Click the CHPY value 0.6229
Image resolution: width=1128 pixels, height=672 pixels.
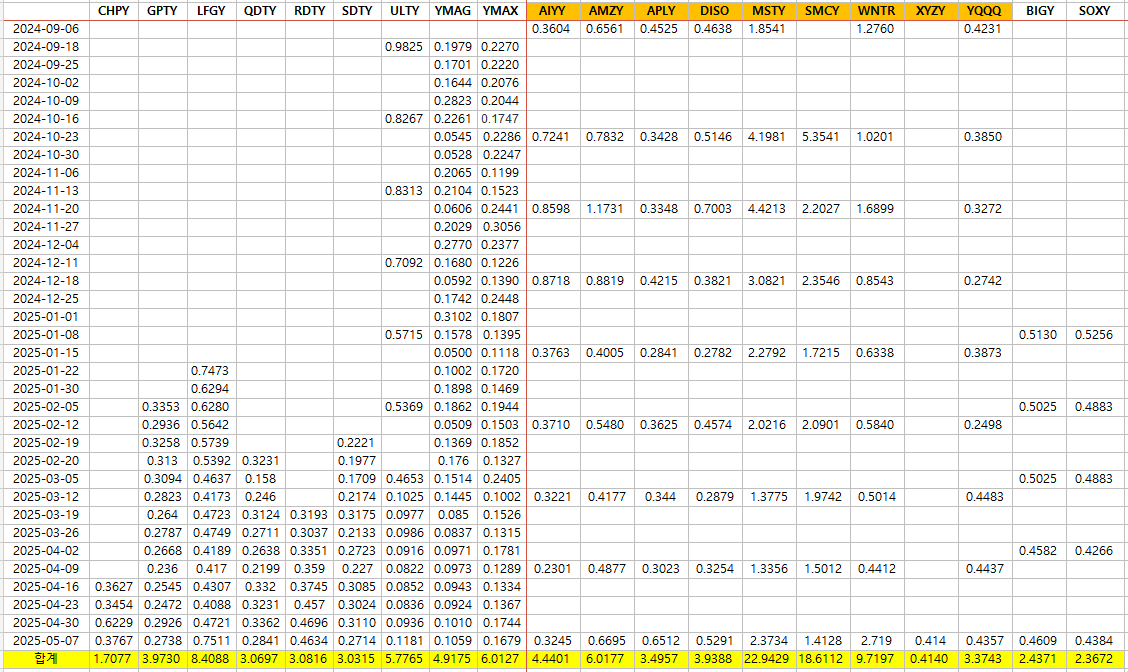click(114, 622)
